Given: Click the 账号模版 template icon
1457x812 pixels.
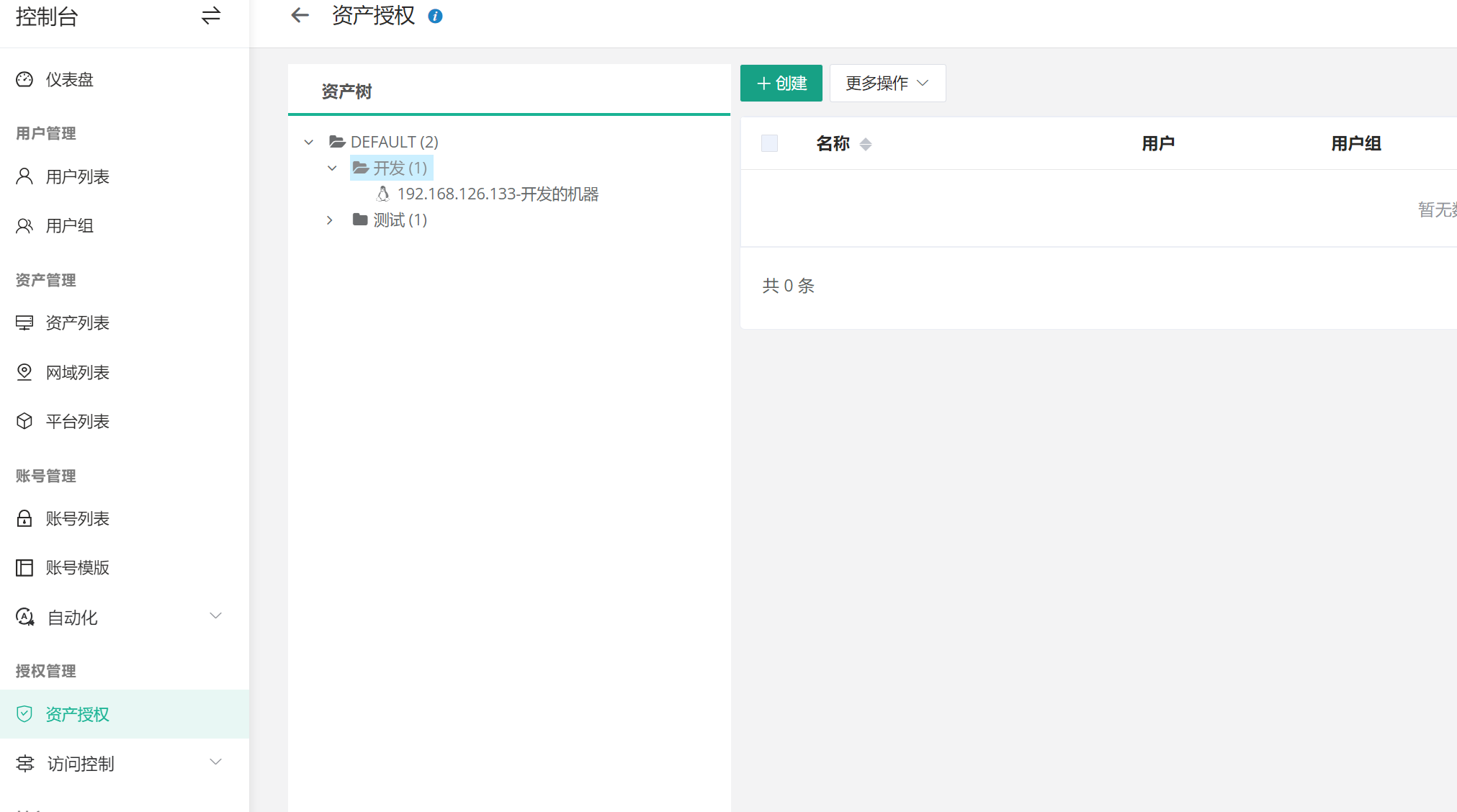Looking at the screenshot, I should (x=24, y=568).
